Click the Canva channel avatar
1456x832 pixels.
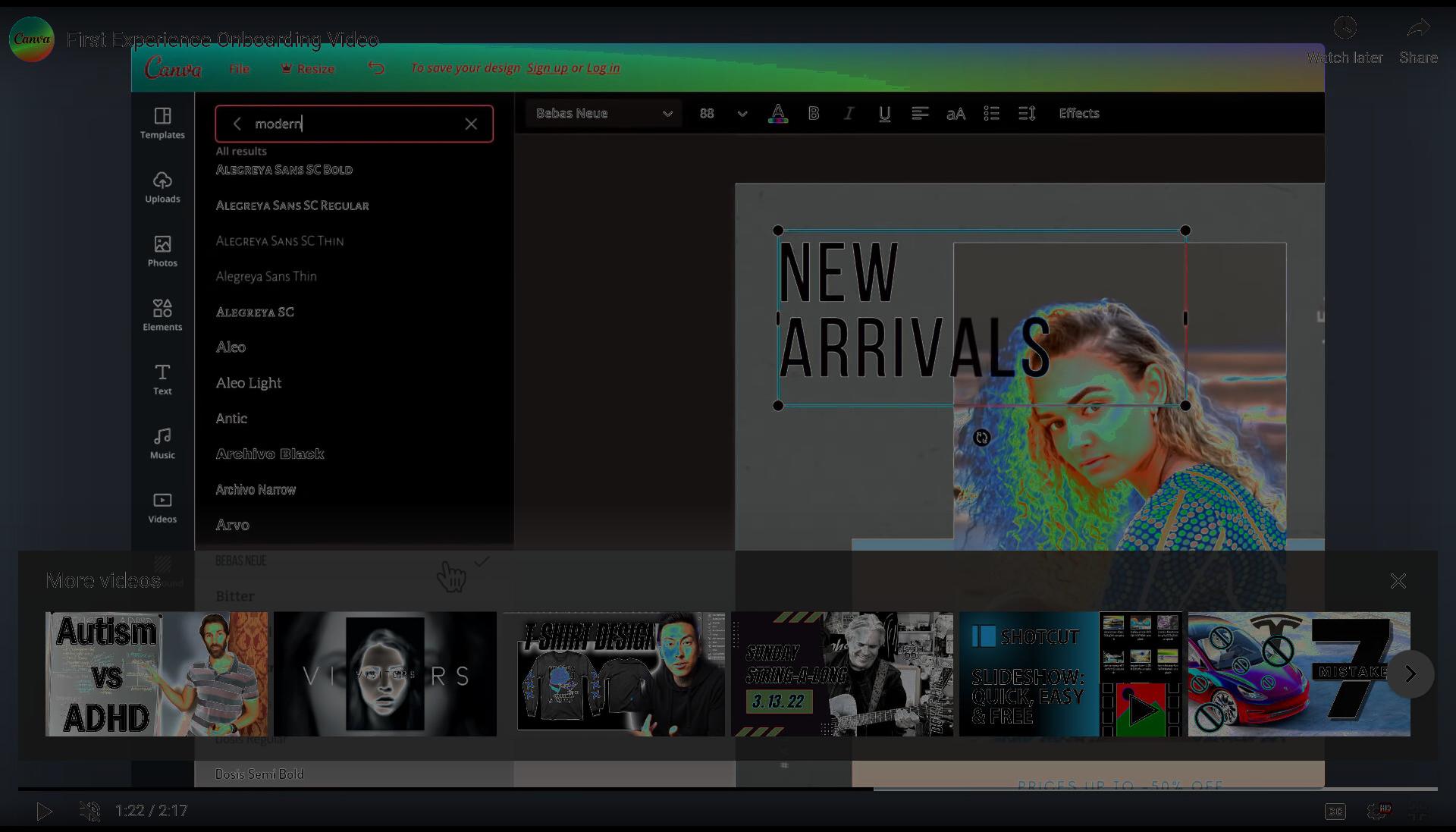point(32,39)
